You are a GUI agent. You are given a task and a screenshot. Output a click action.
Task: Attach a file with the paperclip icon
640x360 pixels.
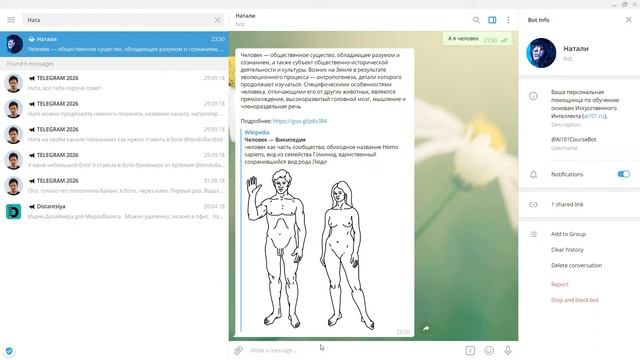[x=238, y=350]
